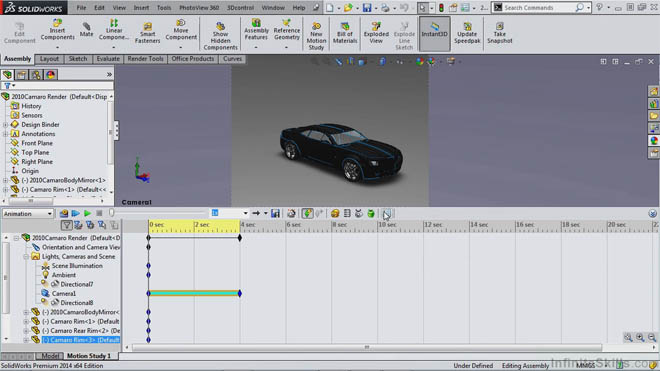Open the File menu

pos(81,8)
